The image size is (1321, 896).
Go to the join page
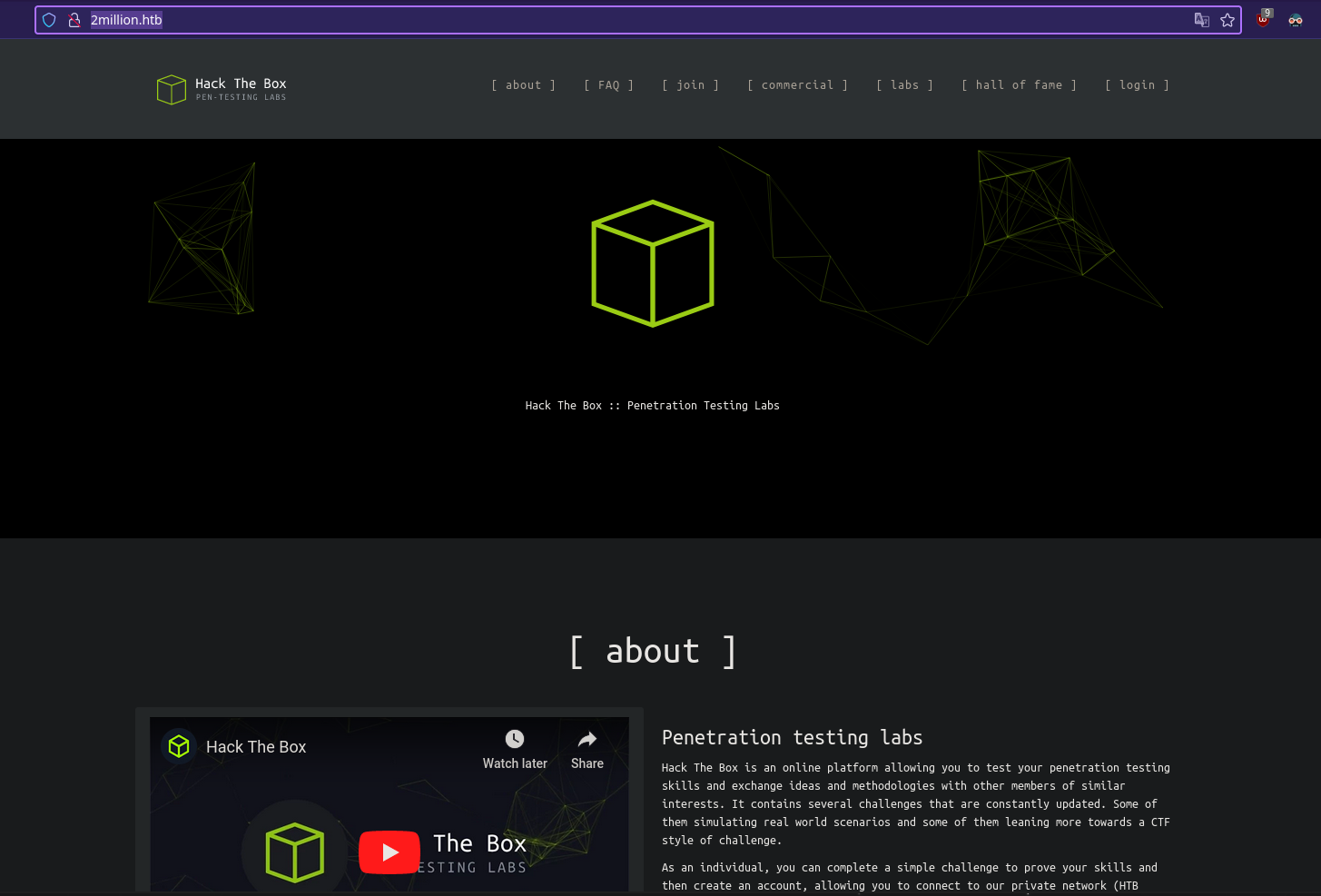[690, 85]
